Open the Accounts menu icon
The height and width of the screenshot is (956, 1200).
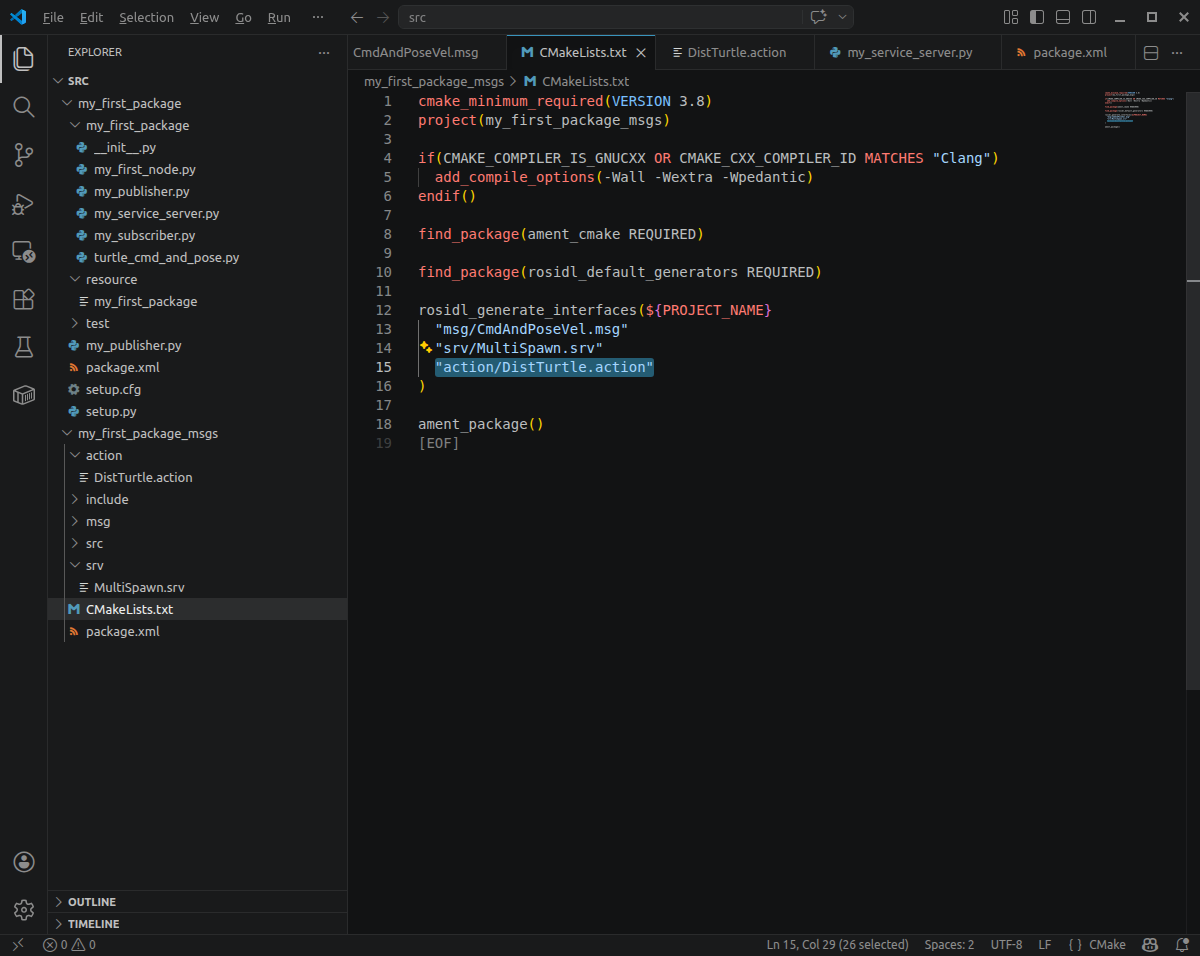(24, 862)
